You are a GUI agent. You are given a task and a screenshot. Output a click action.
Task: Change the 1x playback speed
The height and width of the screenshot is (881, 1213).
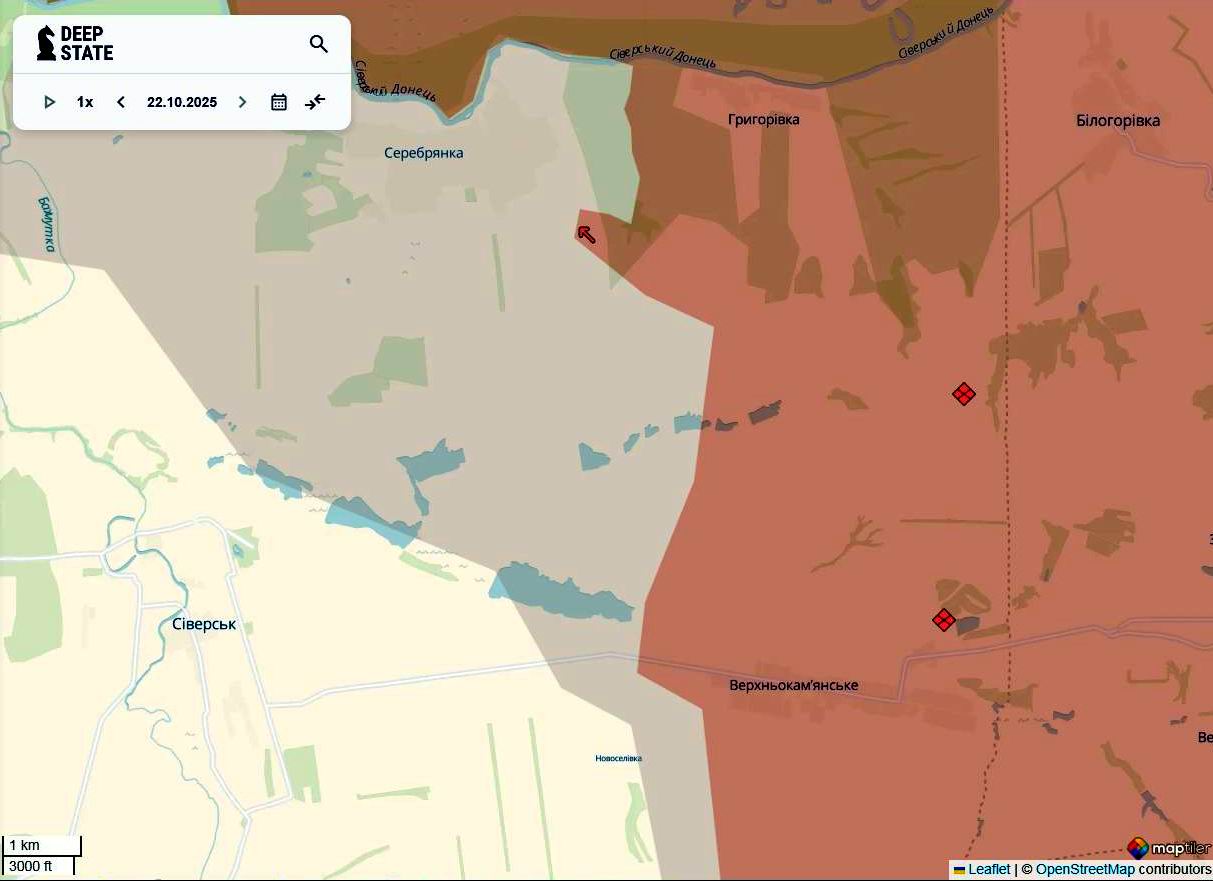[85, 102]
